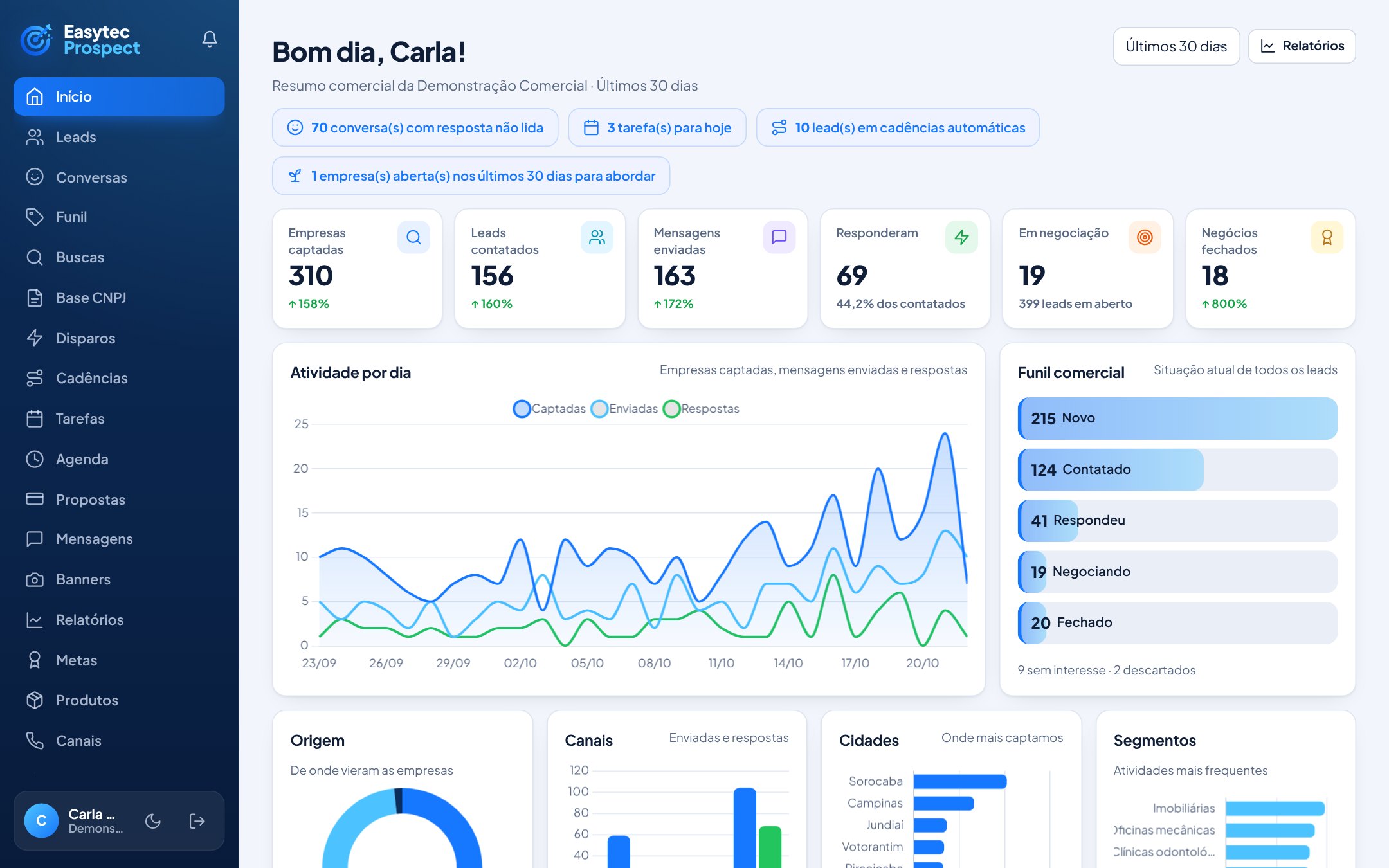Click the Canais phone icon
The height and width of the screenshot is (868, 1389).
click(35, 741)
